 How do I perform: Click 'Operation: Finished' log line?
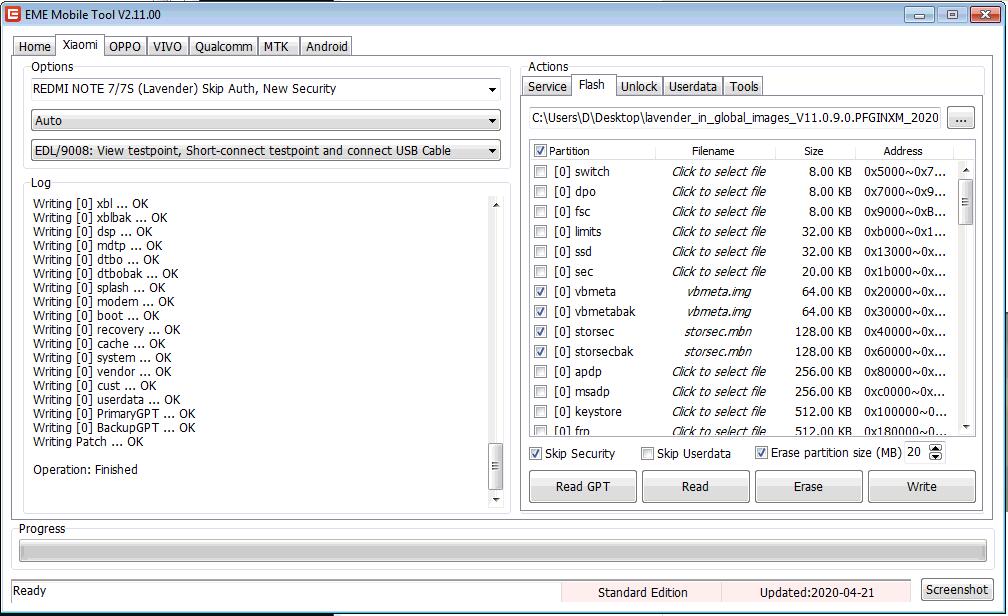(86, 469)
